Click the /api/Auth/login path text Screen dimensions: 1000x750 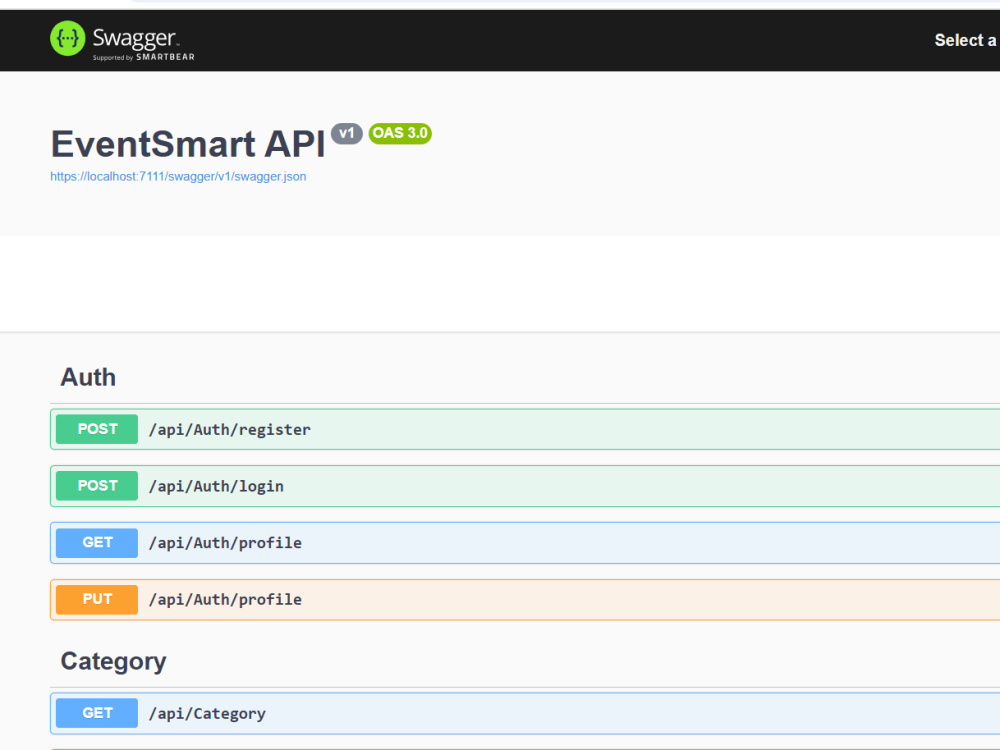tap(216, 487)
